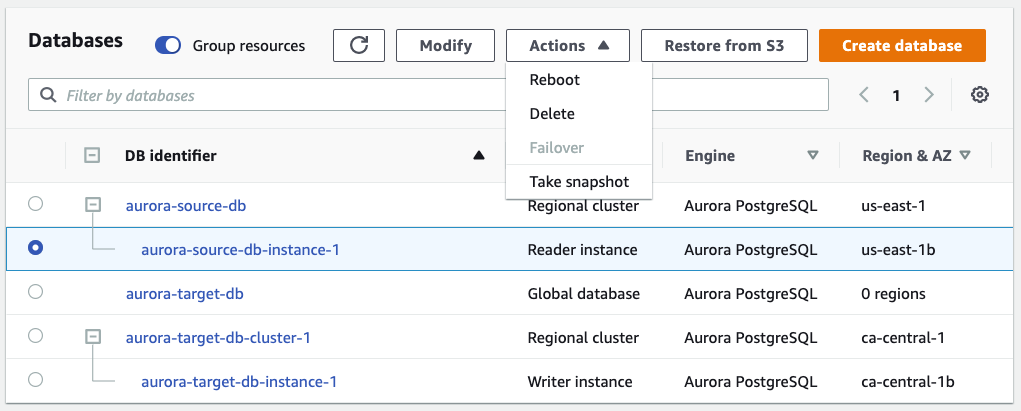Toggle the Group resources switch
This screenshot has height=411, width=1021.
[x=168, y=46]
